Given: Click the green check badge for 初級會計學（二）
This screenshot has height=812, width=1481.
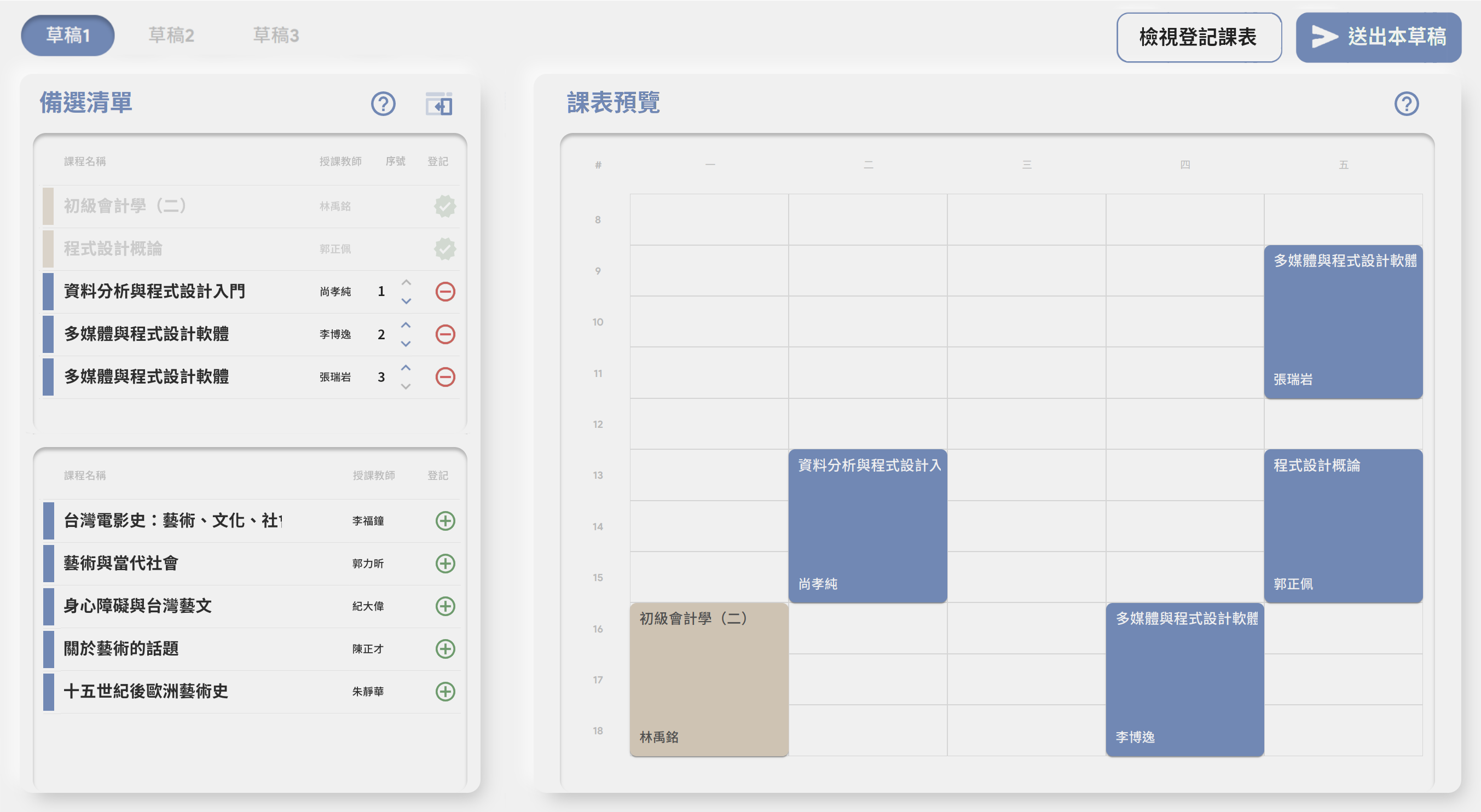Looking at the screenshot, I should tap(445, 206).
